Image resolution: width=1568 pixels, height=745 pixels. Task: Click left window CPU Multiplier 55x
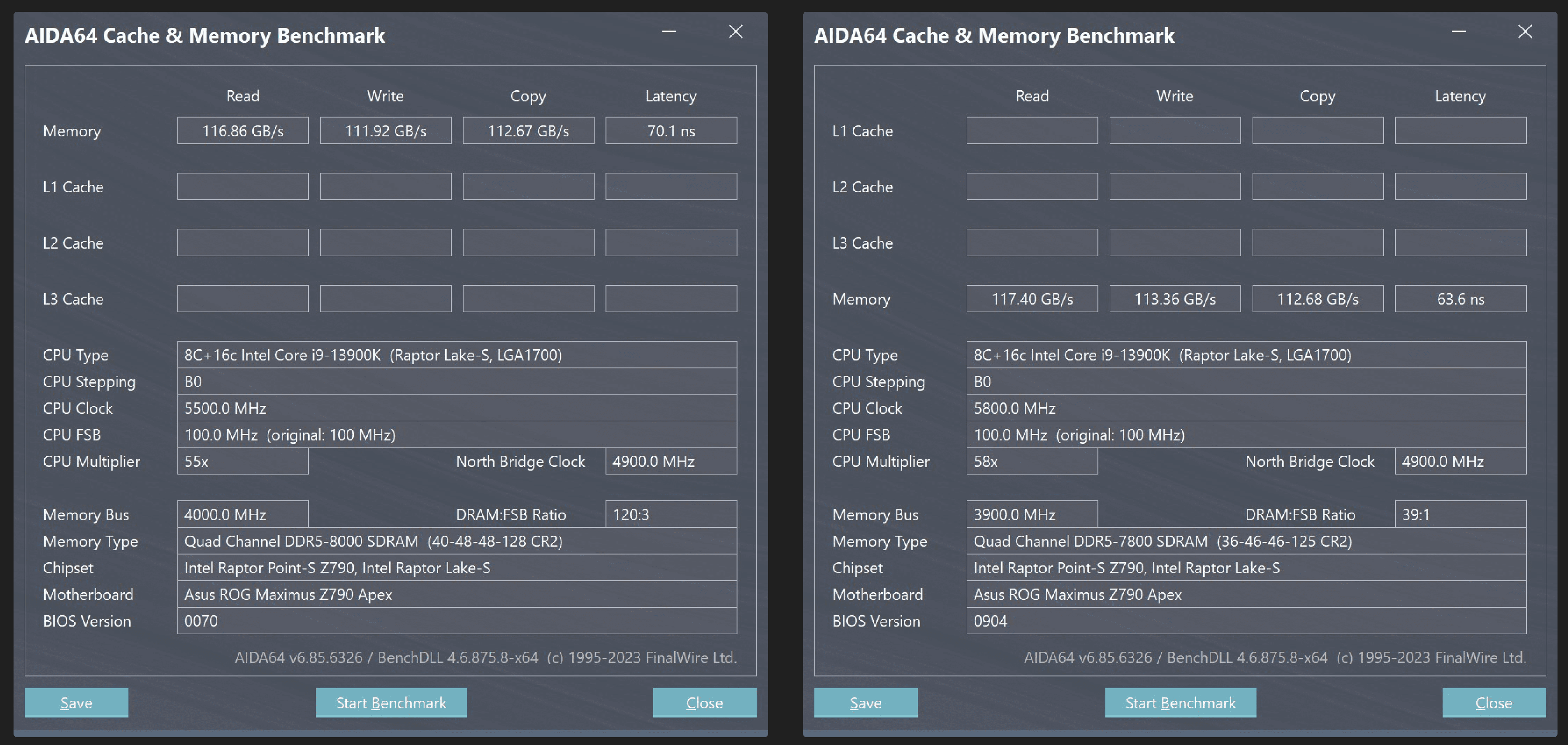tap(243, 461)
